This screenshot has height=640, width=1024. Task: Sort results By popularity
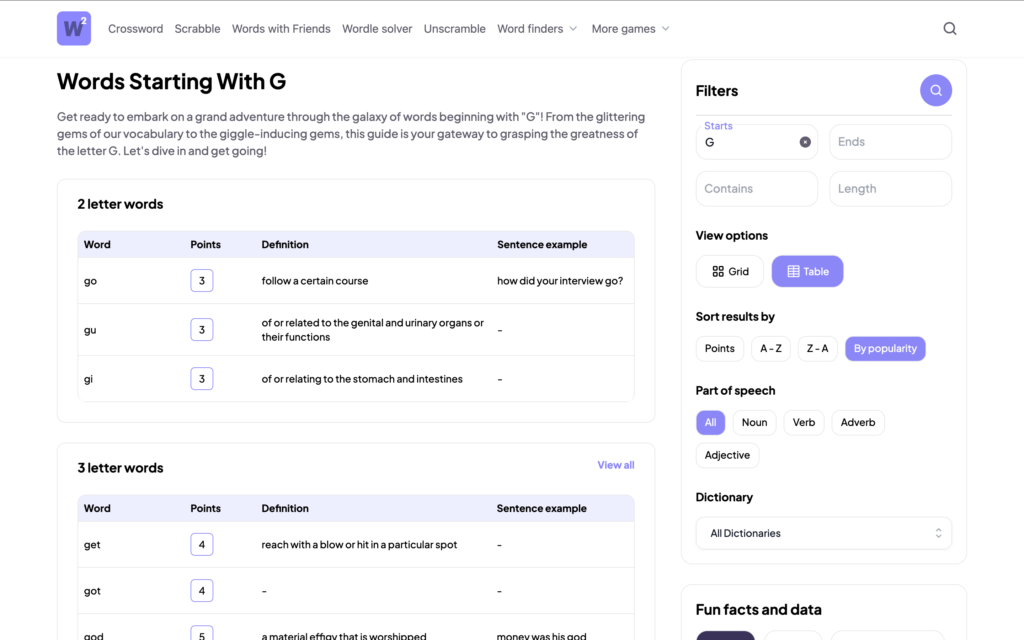(885, 348)
